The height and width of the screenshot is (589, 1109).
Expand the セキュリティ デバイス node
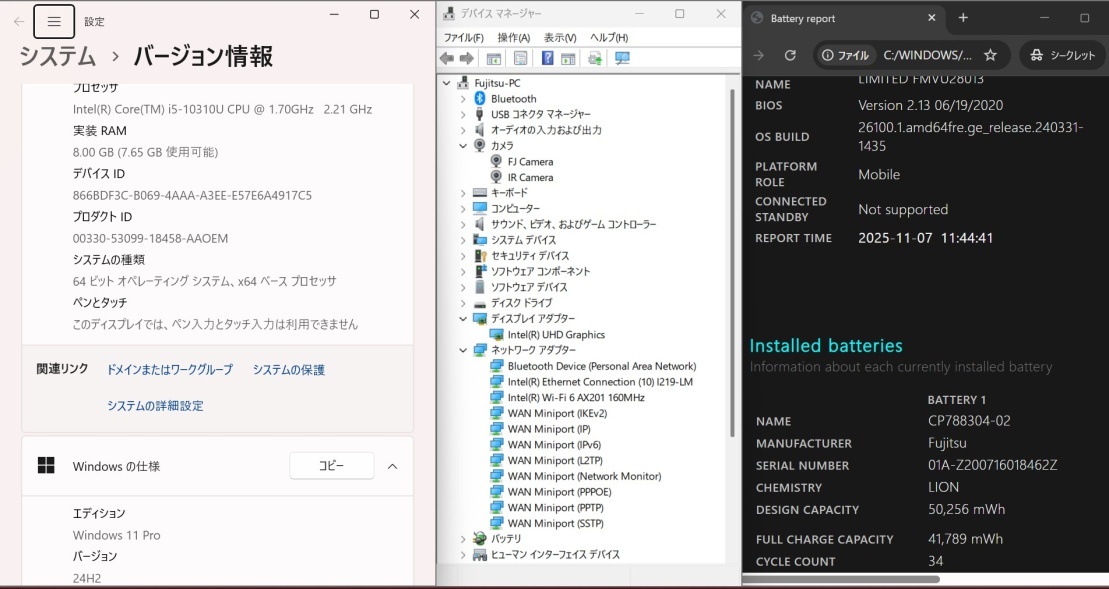click(x=463, y=256)
